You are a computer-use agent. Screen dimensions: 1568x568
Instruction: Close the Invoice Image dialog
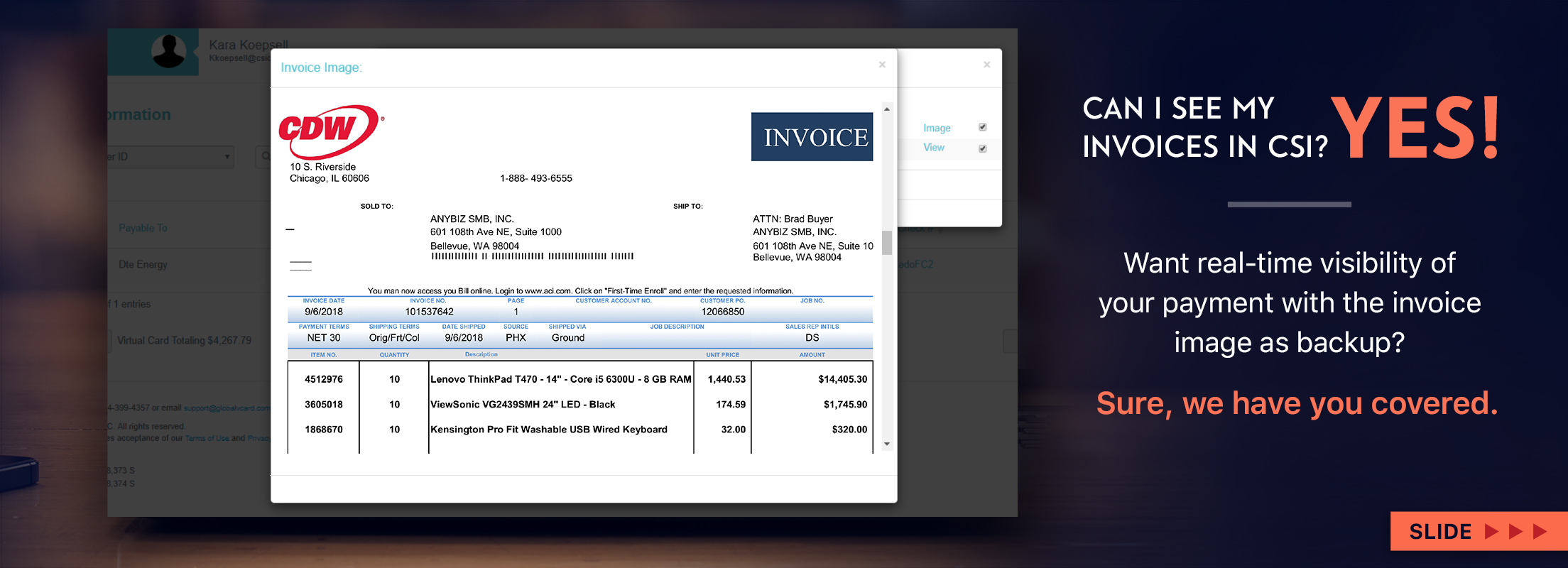[882, 65]
